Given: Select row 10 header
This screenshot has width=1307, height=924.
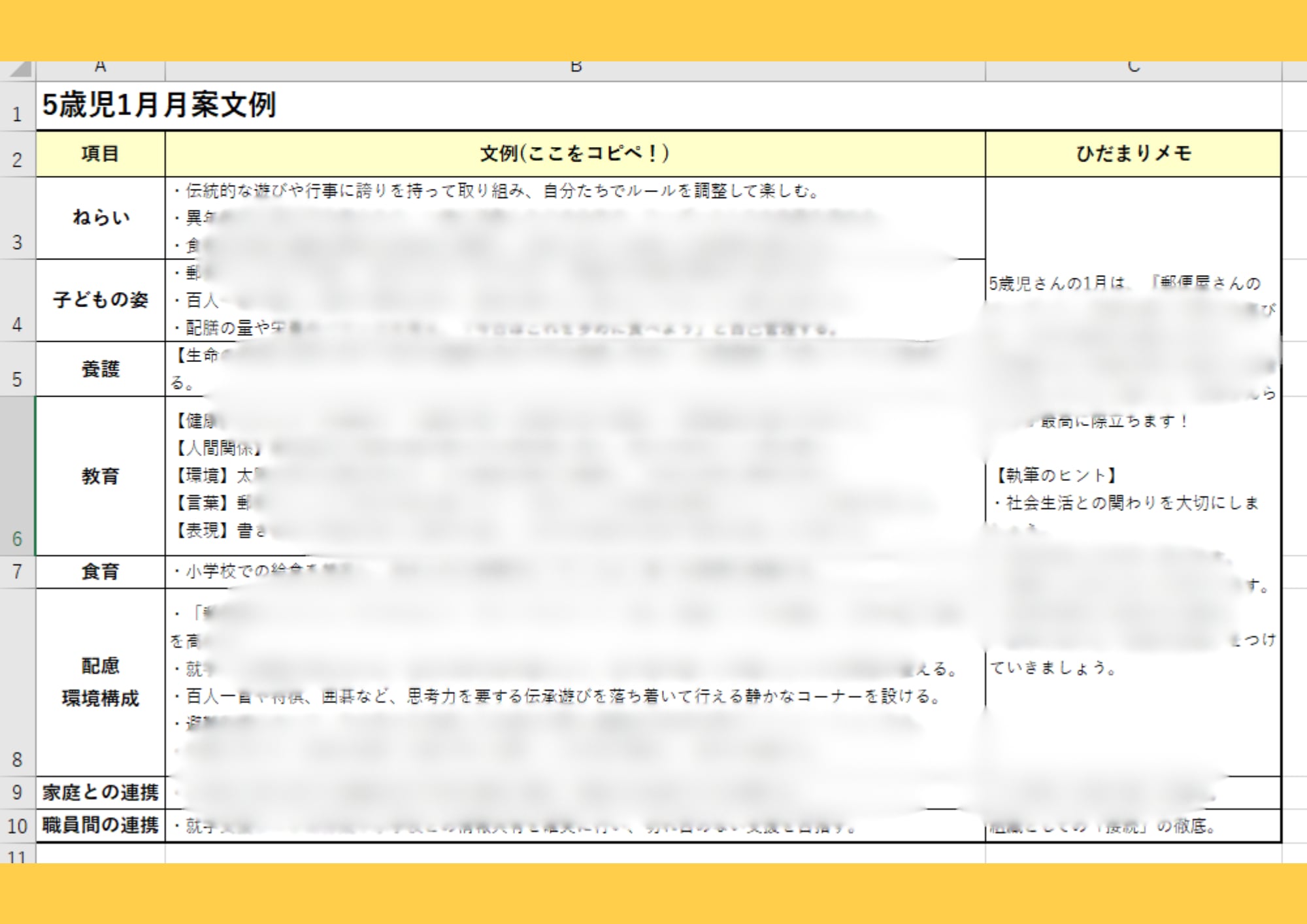Looking at the screenshot, I should point(18,826).
